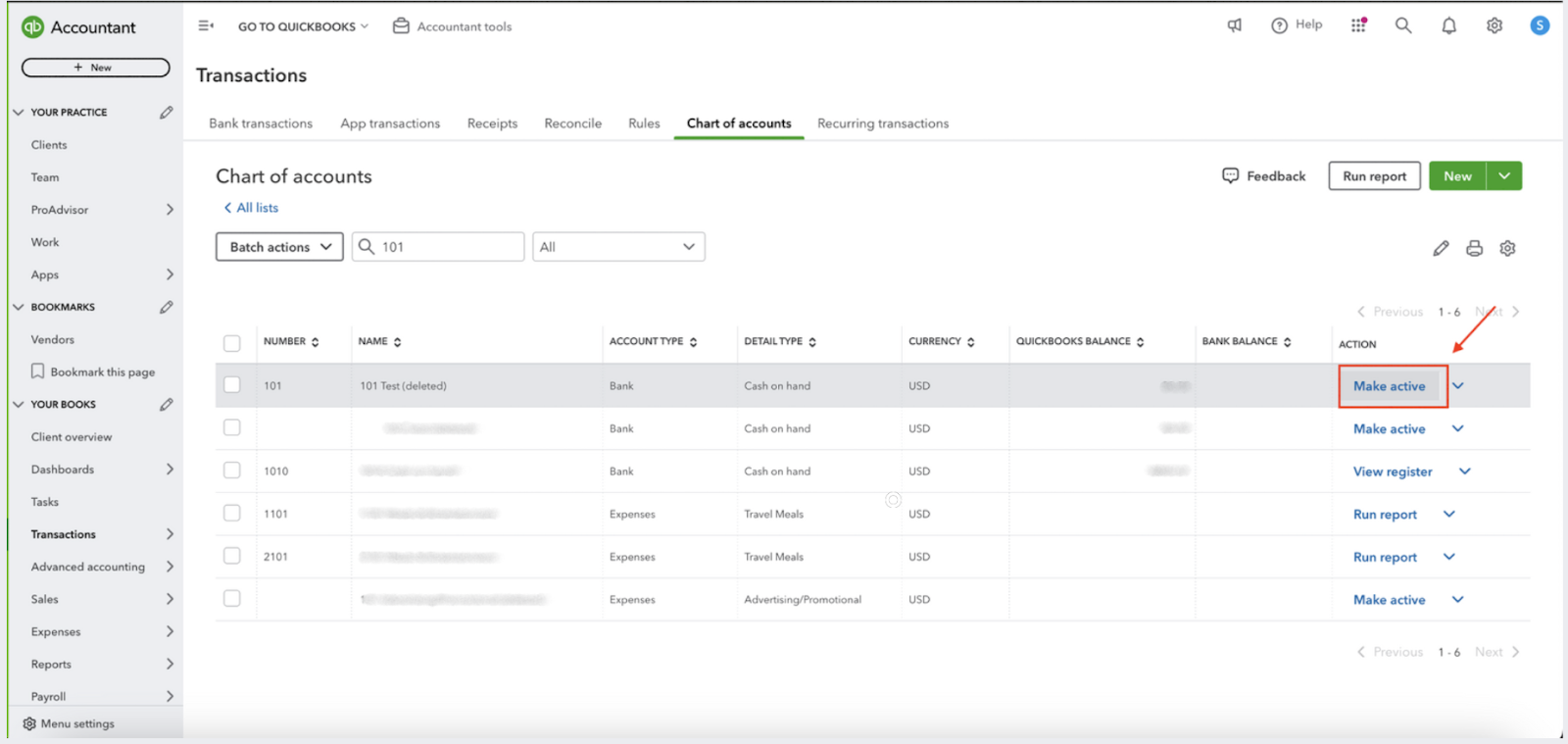The image size is (1568, 744).
Task: Click the green New button
Action: (1457, 175)
